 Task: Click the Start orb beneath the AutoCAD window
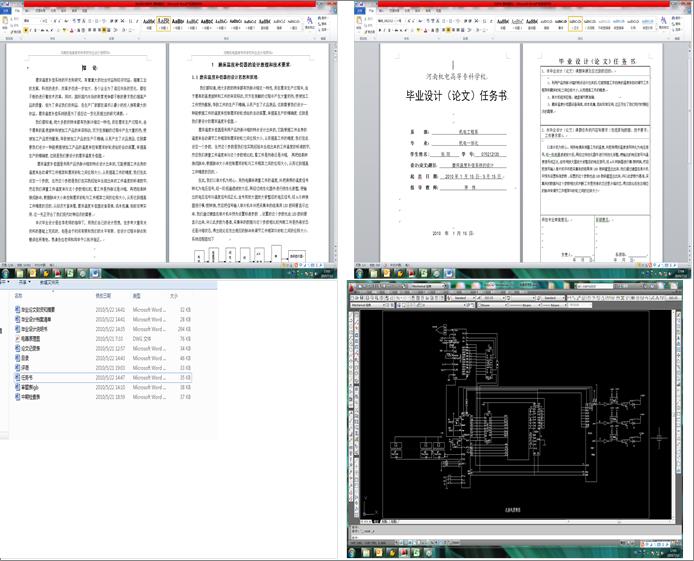coord(353,553)
